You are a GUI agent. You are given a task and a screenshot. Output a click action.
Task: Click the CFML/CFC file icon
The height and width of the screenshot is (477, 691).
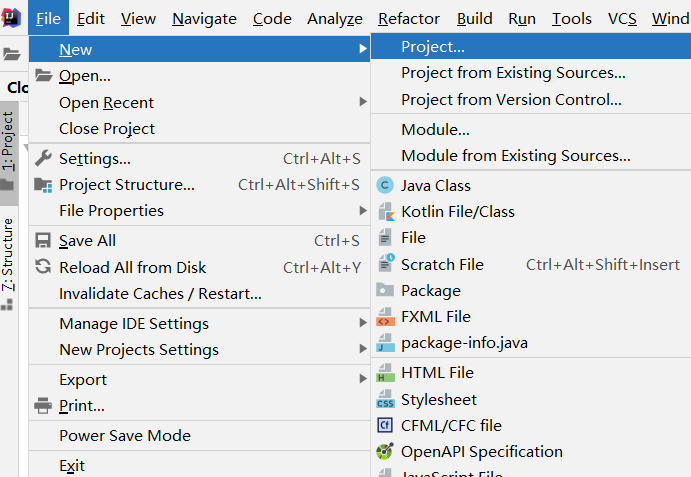pyautogui.click(x=385, y=426)
